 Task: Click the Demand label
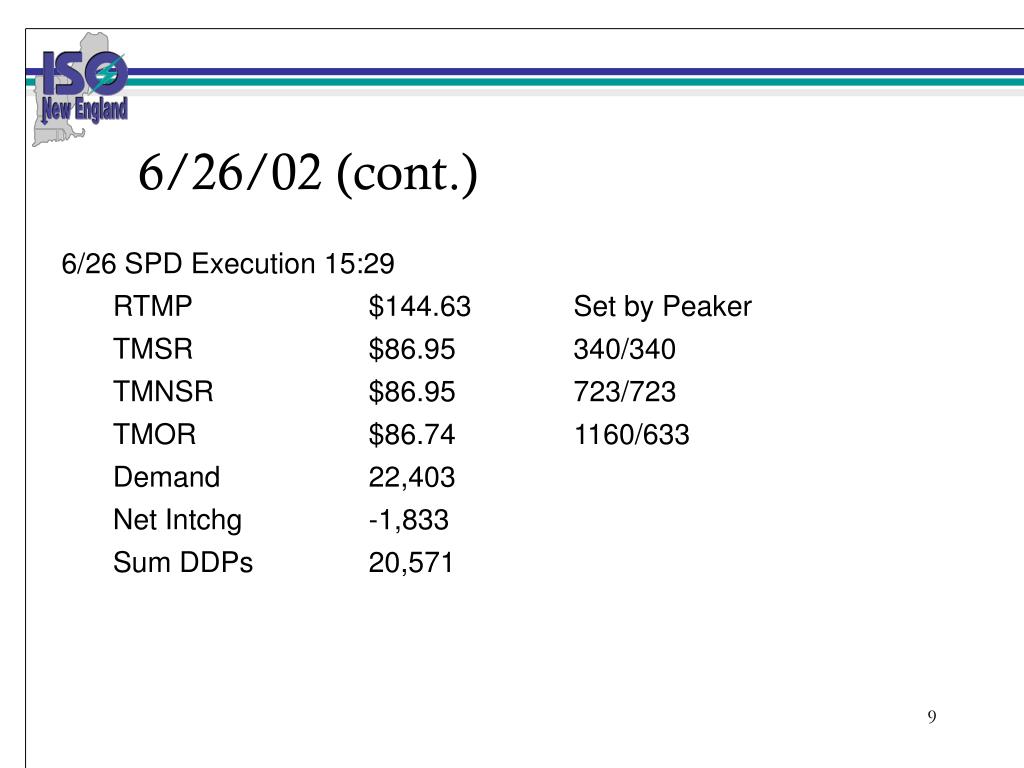tap(167, 477)
